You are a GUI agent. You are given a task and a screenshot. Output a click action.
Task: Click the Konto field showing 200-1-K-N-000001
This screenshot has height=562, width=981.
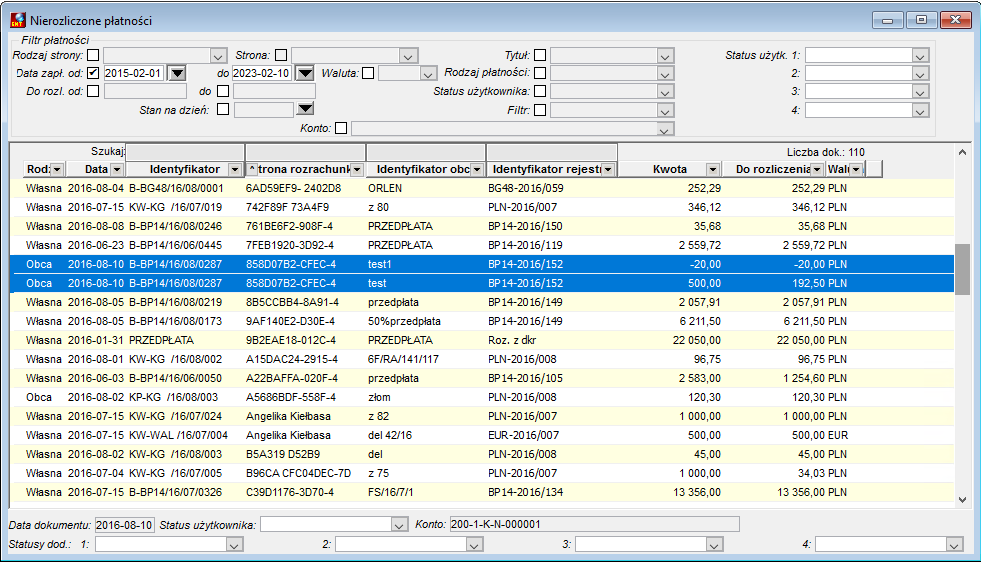coord(594,524)
